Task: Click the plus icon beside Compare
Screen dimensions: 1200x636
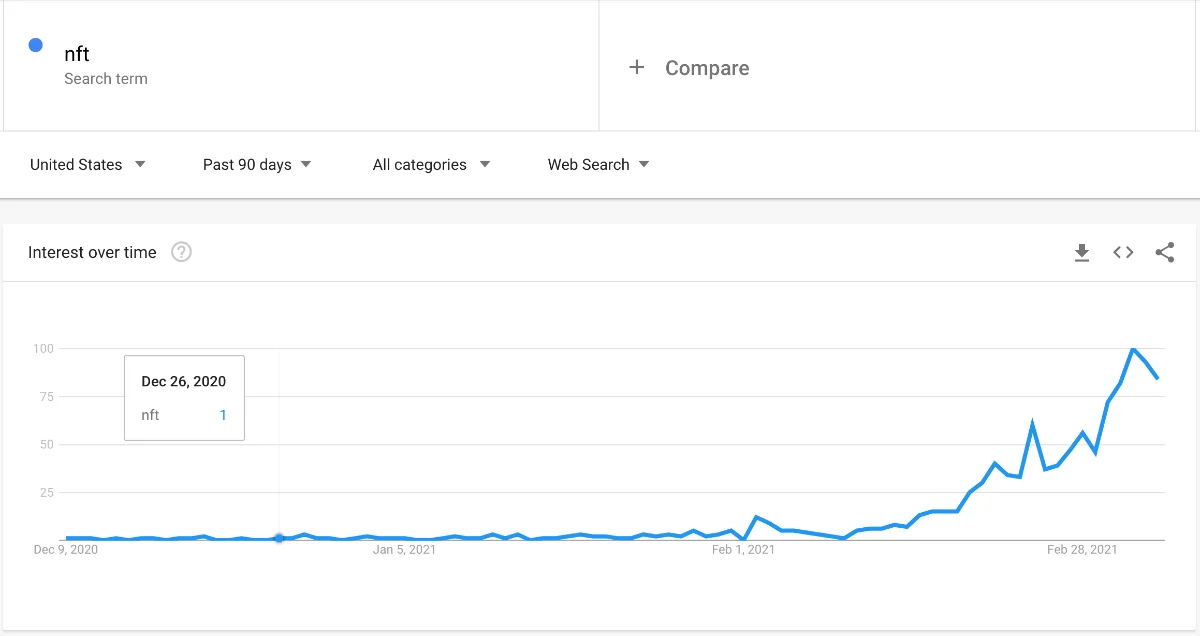Action: (636, 68)
